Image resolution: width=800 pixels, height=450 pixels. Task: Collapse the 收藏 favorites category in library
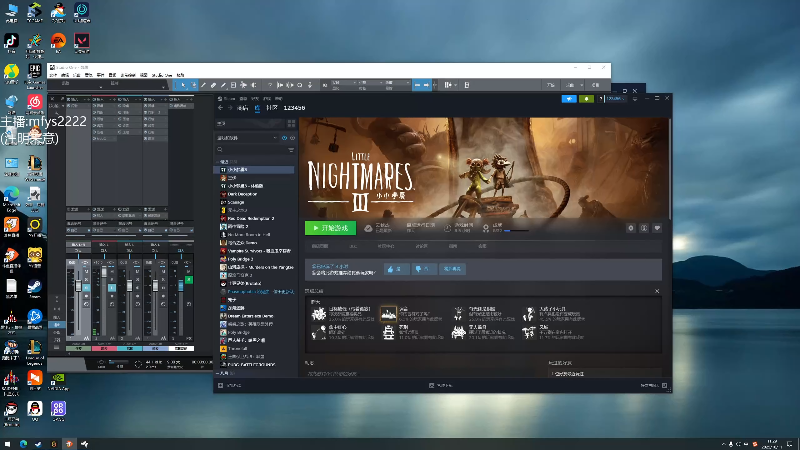(218, 162)
